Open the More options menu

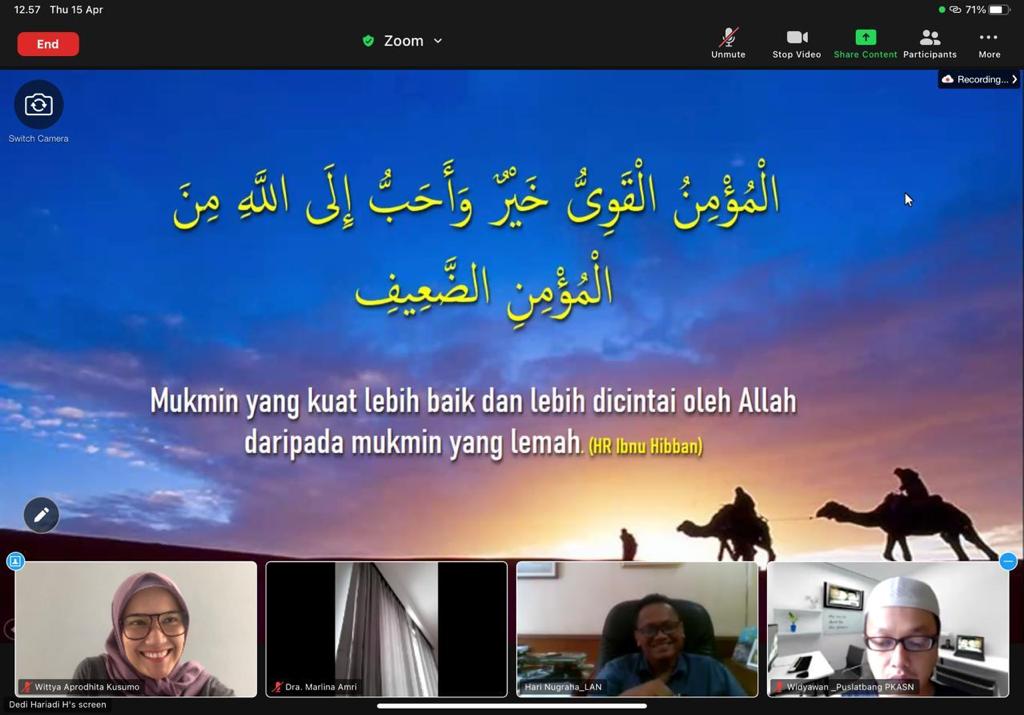tap(989, 43)
